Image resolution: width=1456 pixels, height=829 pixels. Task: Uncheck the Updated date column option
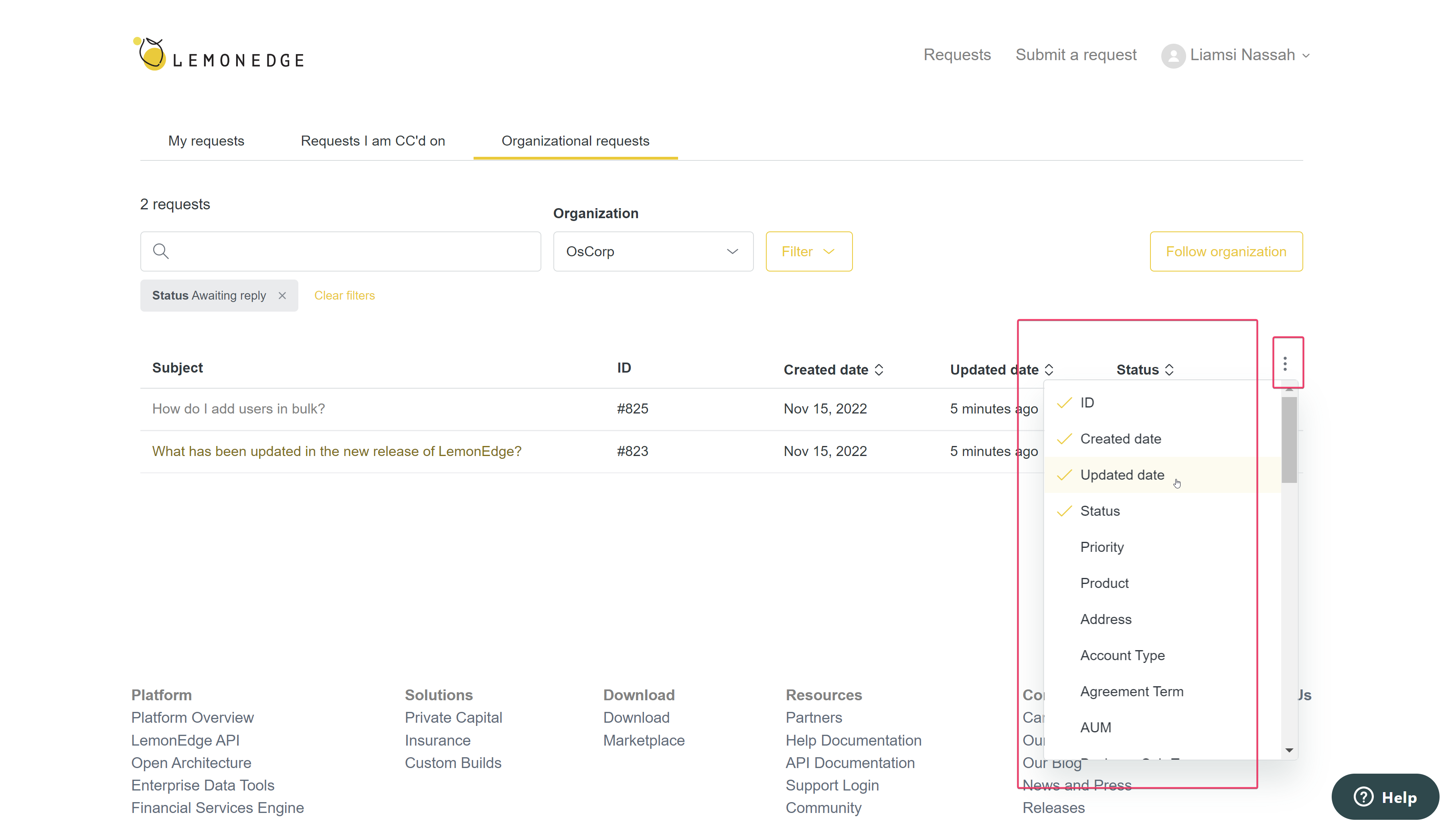click(1162, 475)
